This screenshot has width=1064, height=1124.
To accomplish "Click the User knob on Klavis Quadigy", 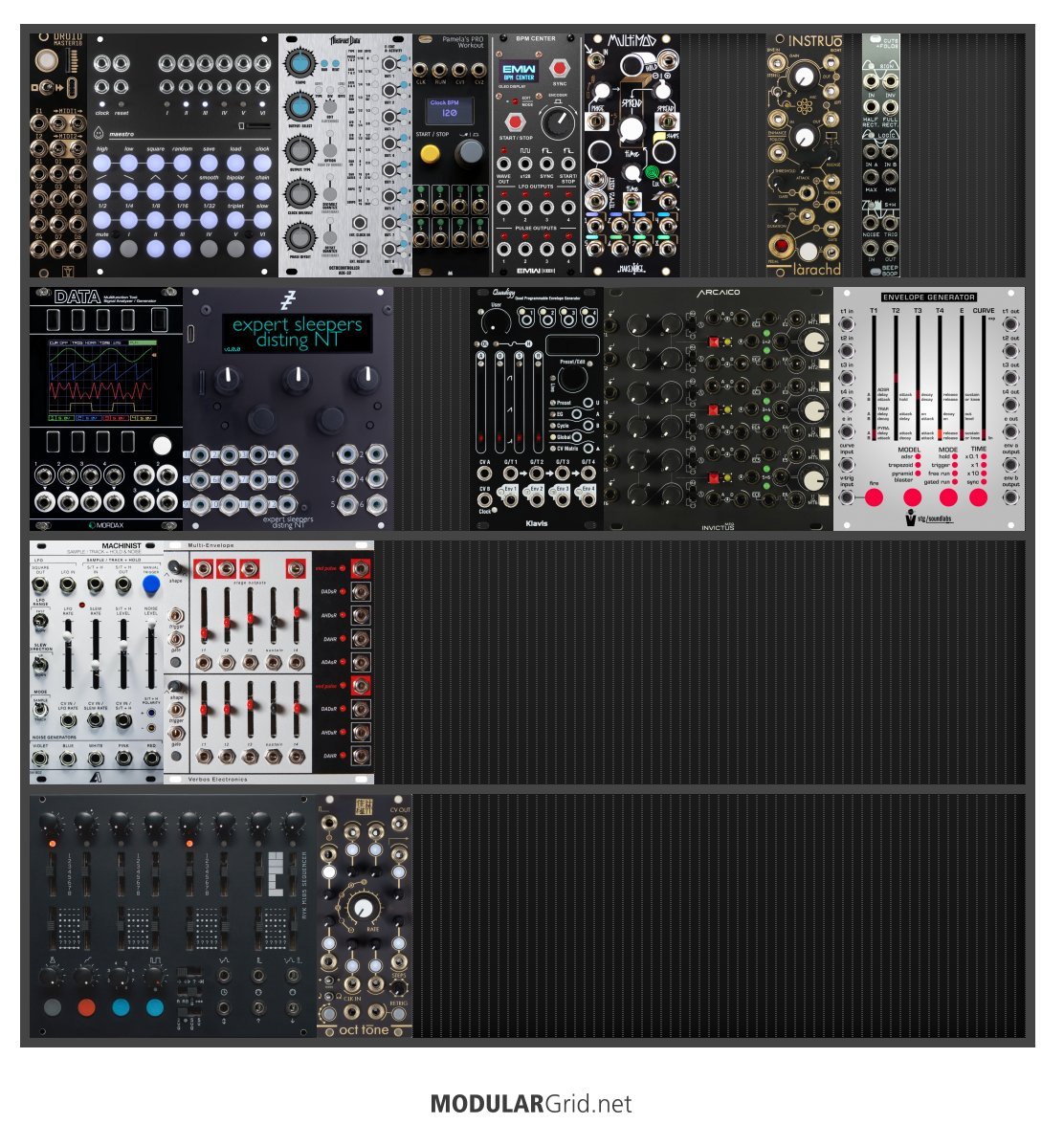I will point(495,321).
